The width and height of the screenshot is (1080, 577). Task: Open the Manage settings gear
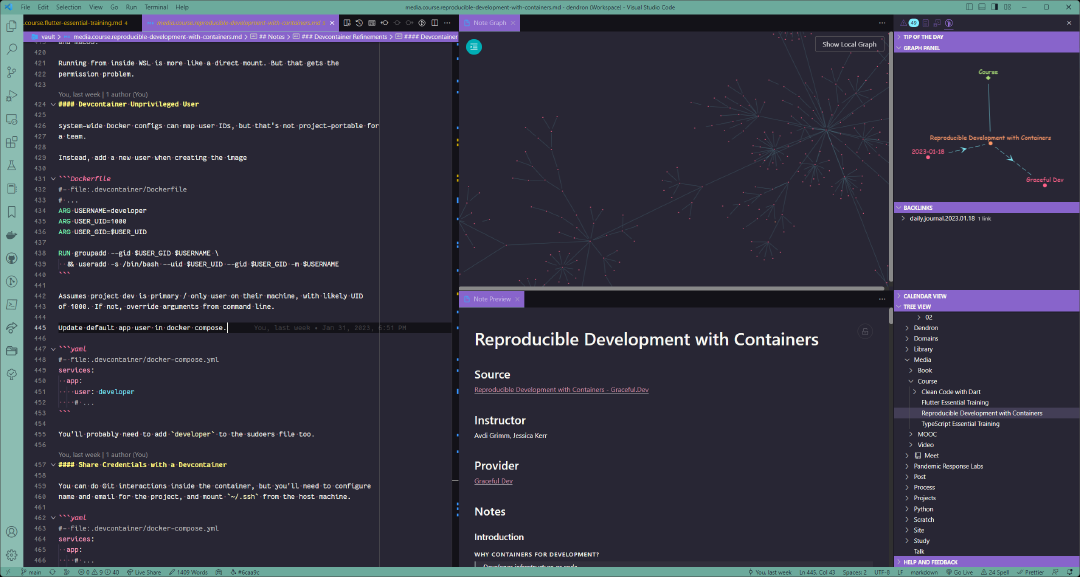click(x=11, y=554)
